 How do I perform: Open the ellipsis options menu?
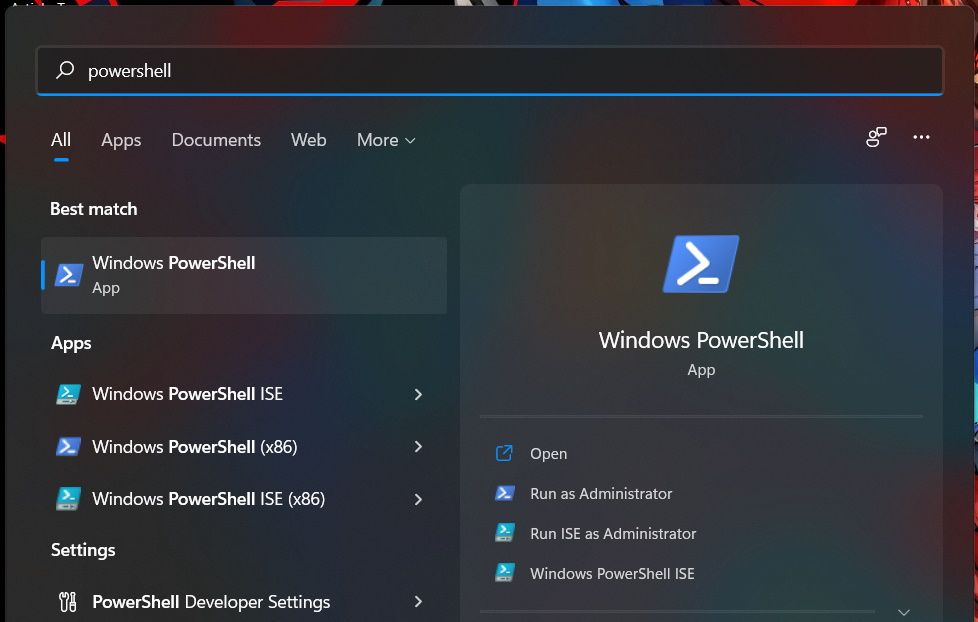[x=921, y=137]
